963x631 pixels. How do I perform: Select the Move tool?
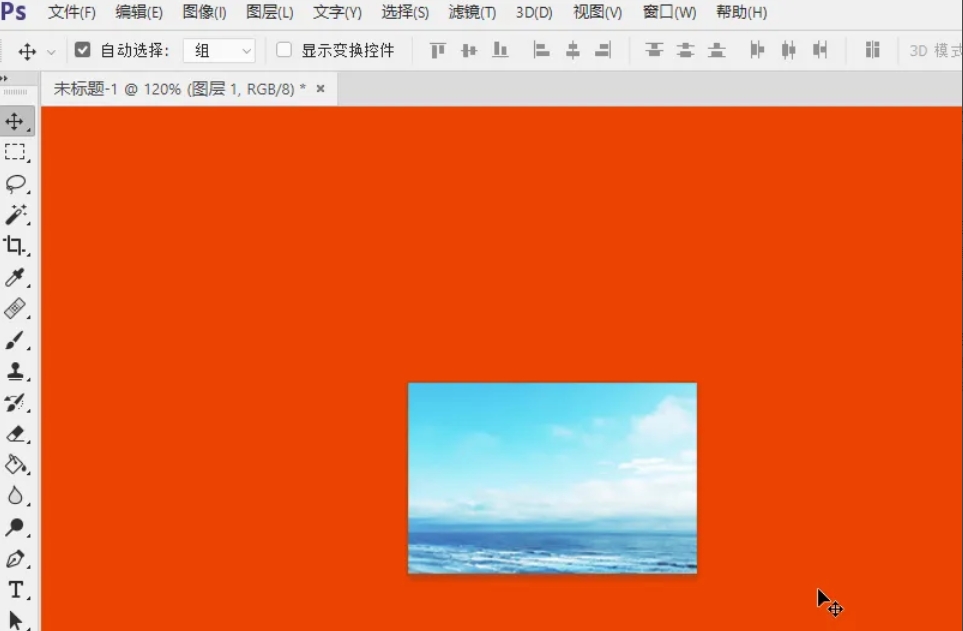coord(15,121)
